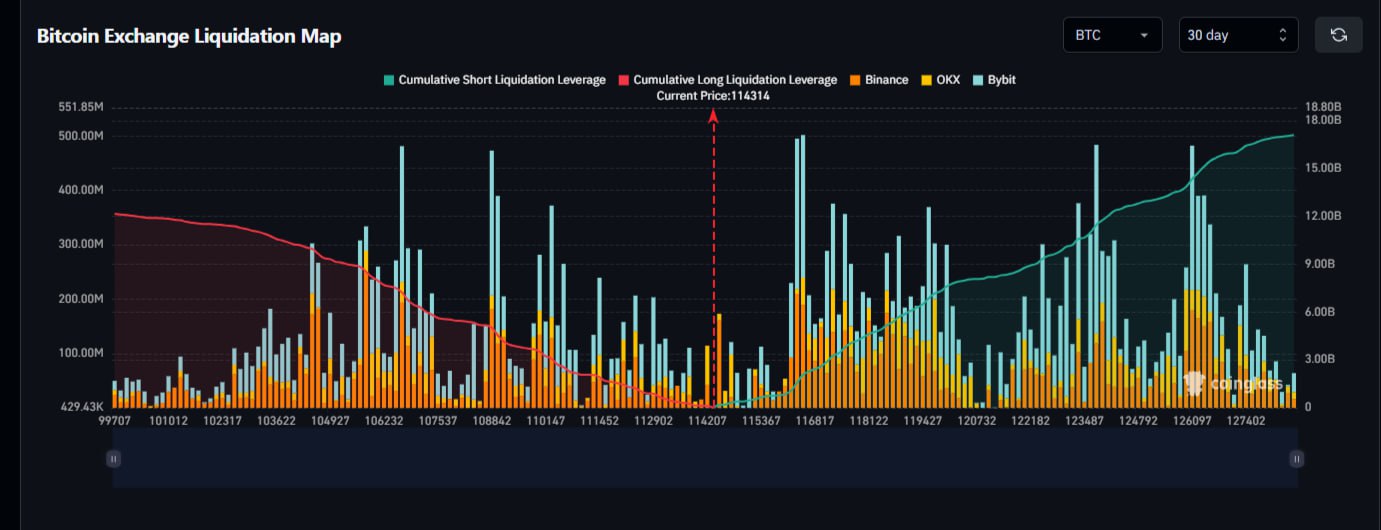Toggle Cumulative Short Liquidation Leverage series
Image resolution: width=1381 pixels, height=530 pixels.
pos(501,80)
